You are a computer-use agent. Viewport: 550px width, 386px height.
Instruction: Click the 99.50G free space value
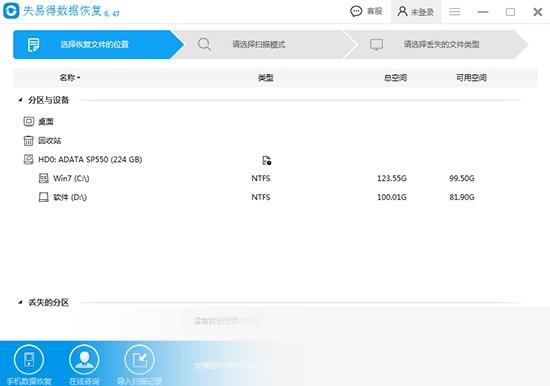pyautogui.click(x=462, y=178)
